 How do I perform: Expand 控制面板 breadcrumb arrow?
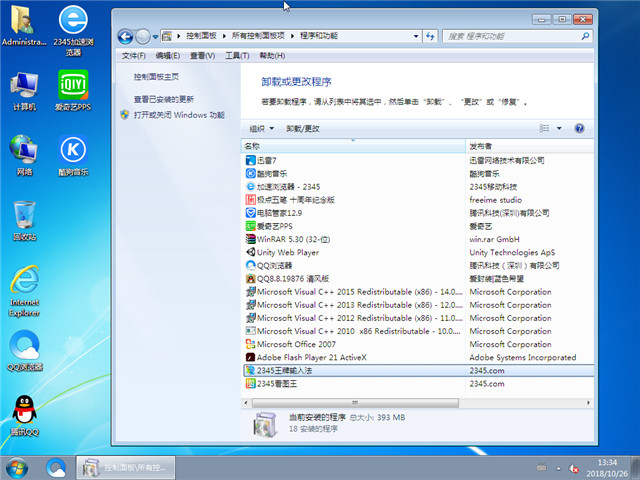click(x=224, y=36)
